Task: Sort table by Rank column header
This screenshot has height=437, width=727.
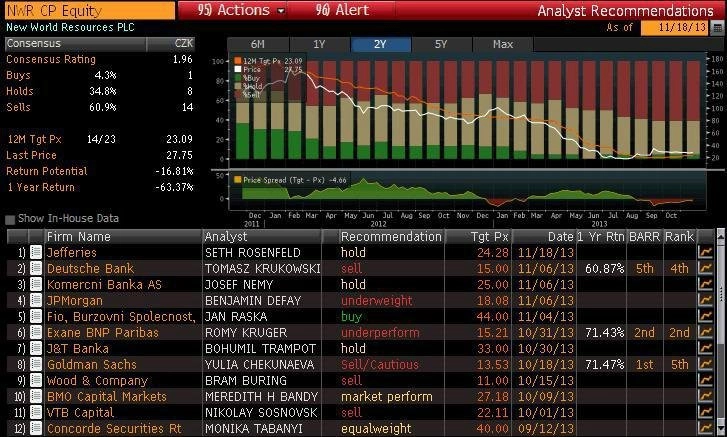Action: 679,237
